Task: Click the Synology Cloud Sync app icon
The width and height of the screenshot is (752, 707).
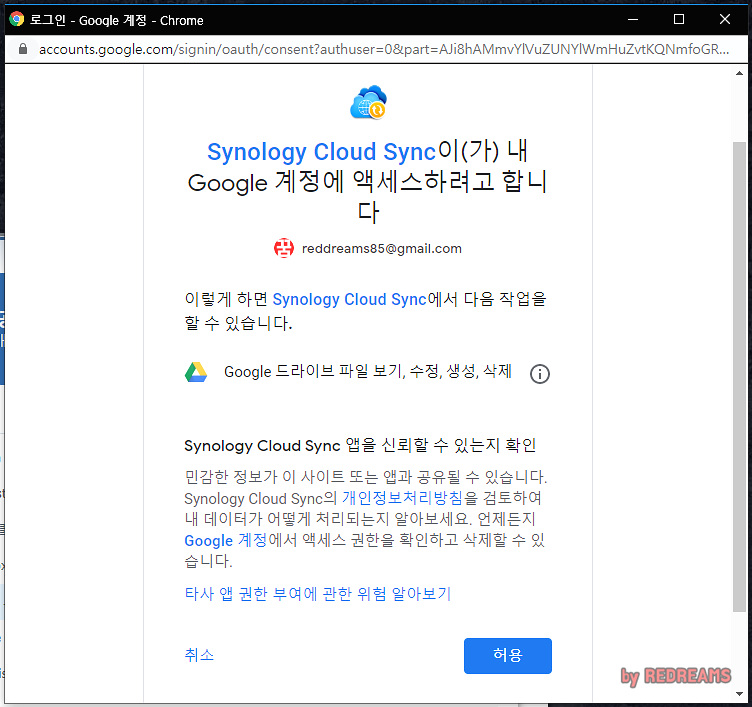Action: [368, 102]
